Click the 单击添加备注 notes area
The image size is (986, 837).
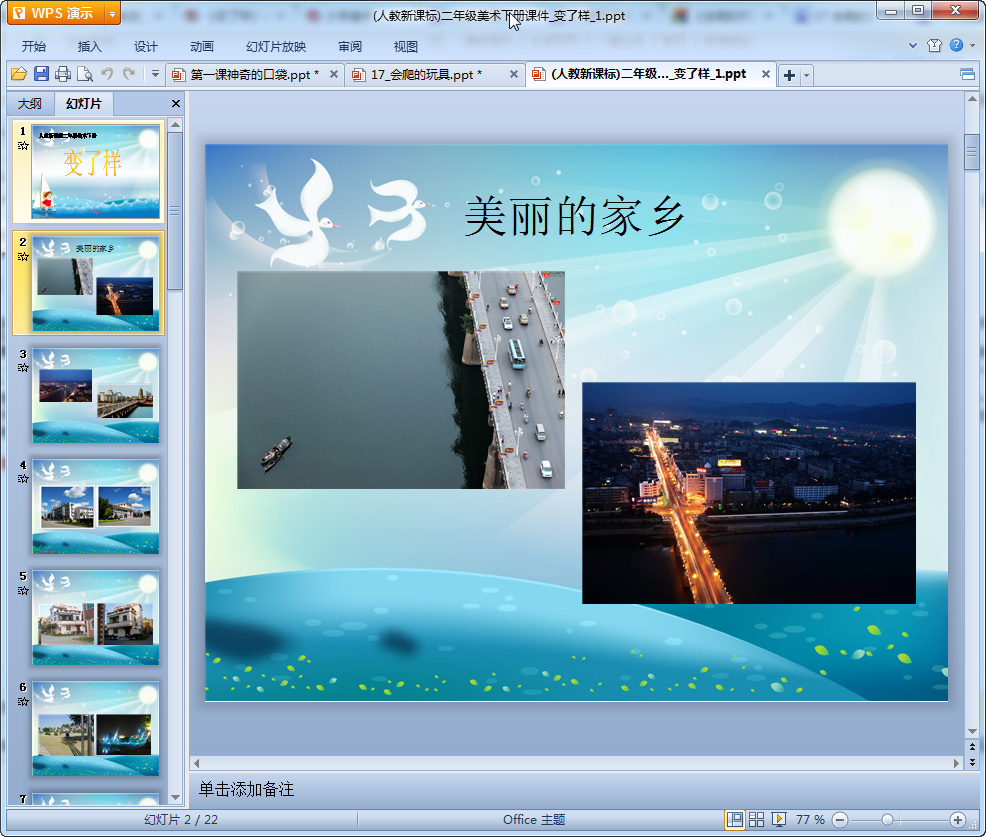[x=246, y=790]
